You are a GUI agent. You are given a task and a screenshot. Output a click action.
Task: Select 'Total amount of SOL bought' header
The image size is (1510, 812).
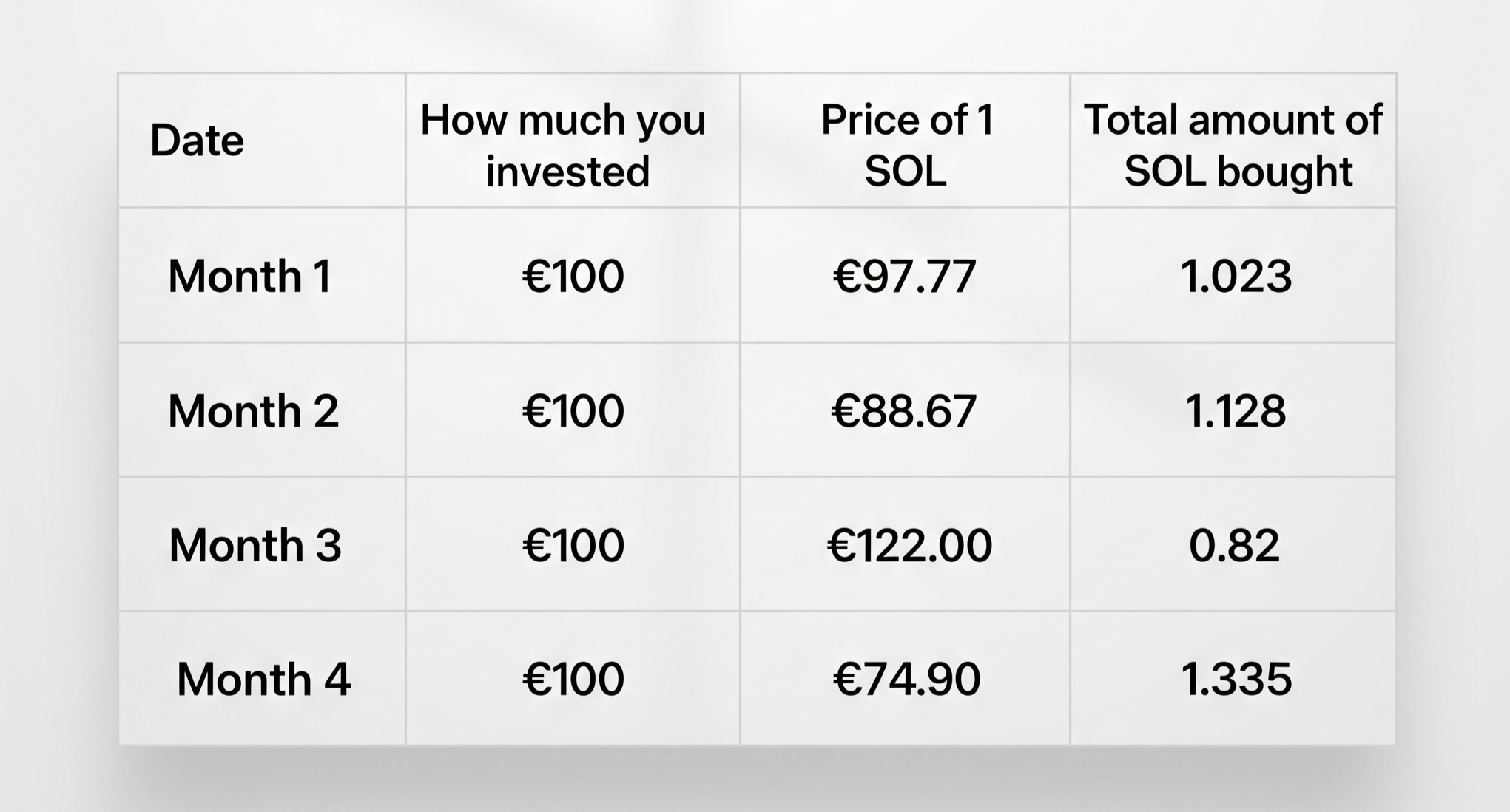(1233, 145)
